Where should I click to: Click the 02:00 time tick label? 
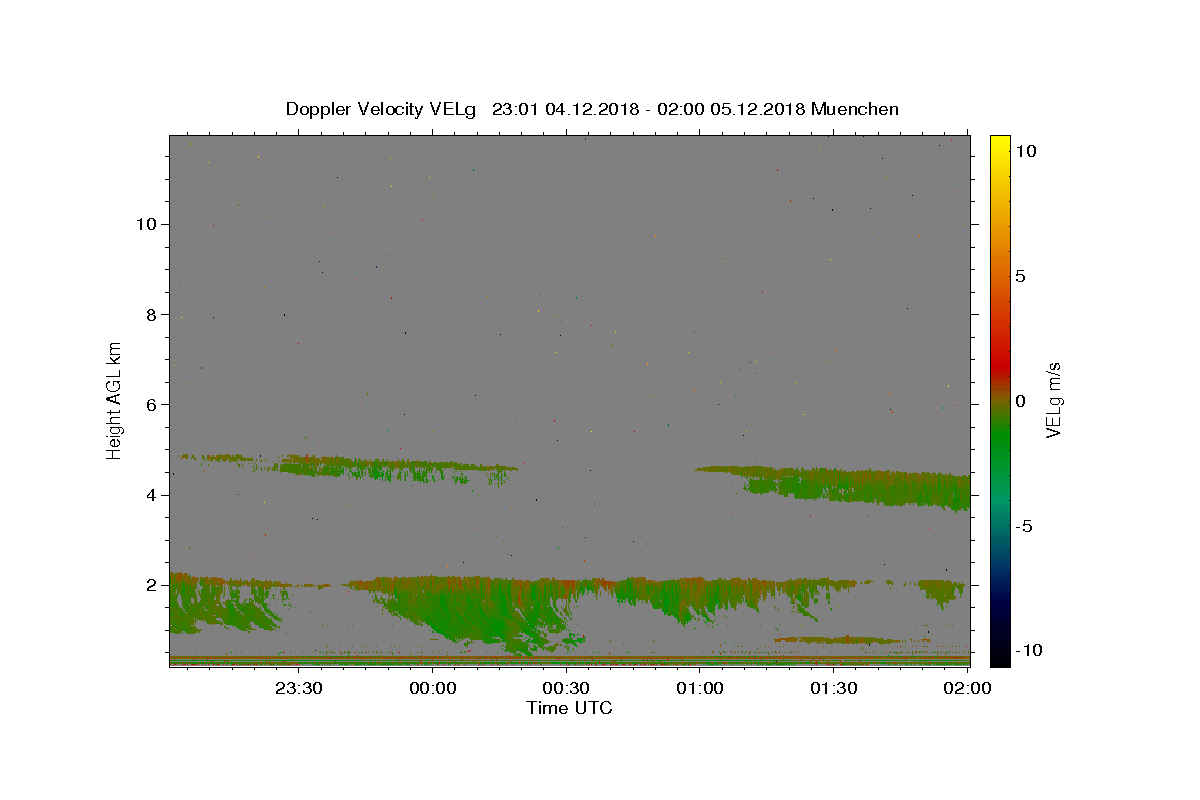[x=967, y=689]
